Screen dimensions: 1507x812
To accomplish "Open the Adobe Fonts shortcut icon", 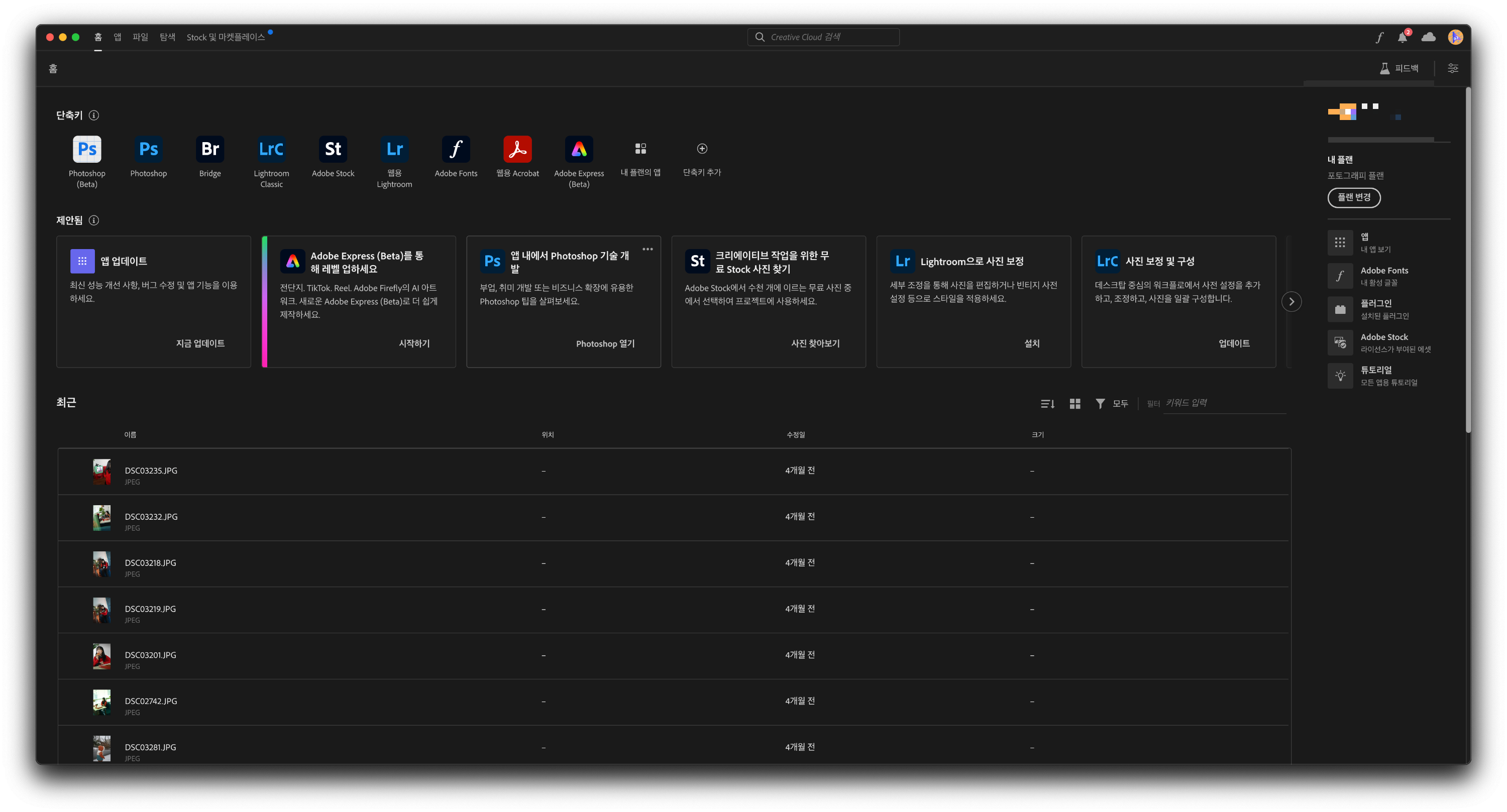I will point(456,149).
